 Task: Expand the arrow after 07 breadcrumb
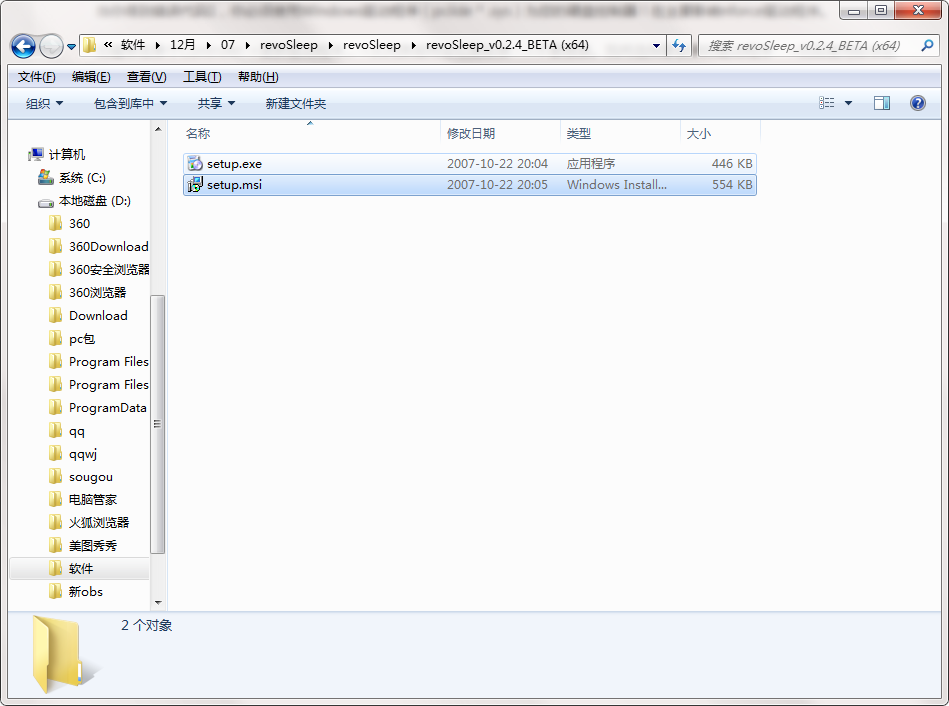pos(248,45)
